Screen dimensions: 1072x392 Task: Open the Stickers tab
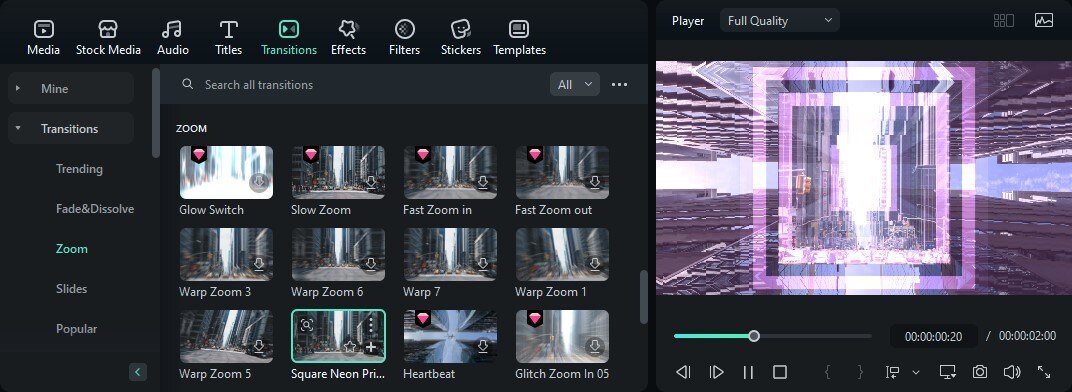(460, 38)
